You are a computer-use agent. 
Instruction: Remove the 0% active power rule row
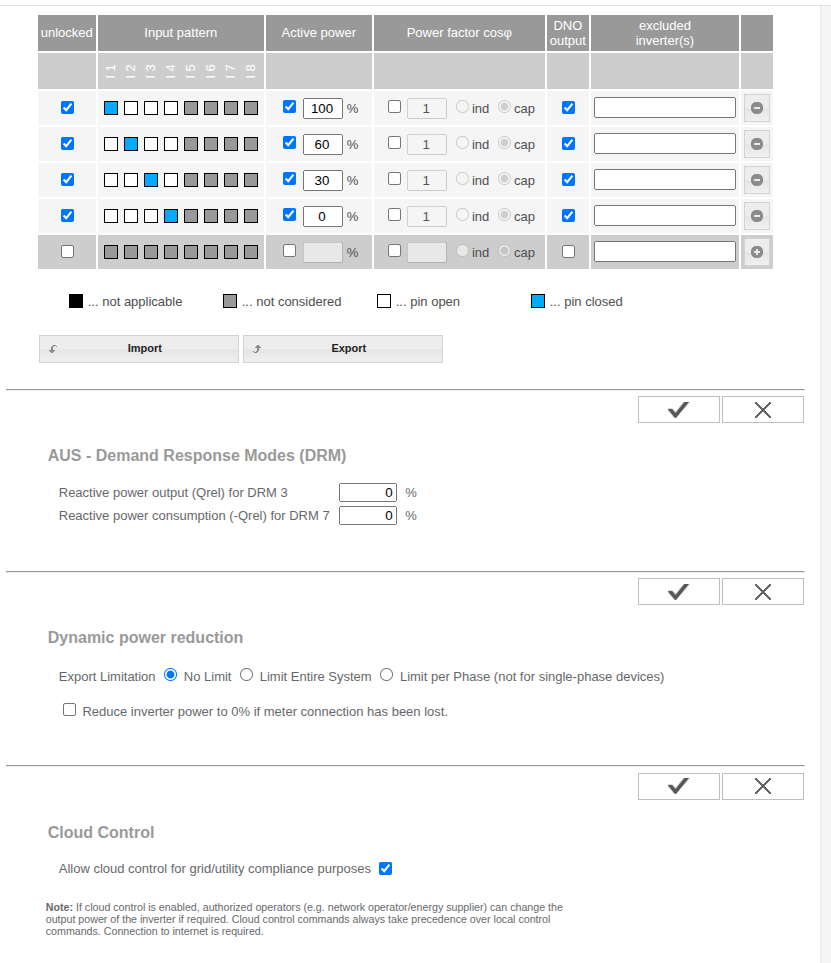(x=756, y=216)
